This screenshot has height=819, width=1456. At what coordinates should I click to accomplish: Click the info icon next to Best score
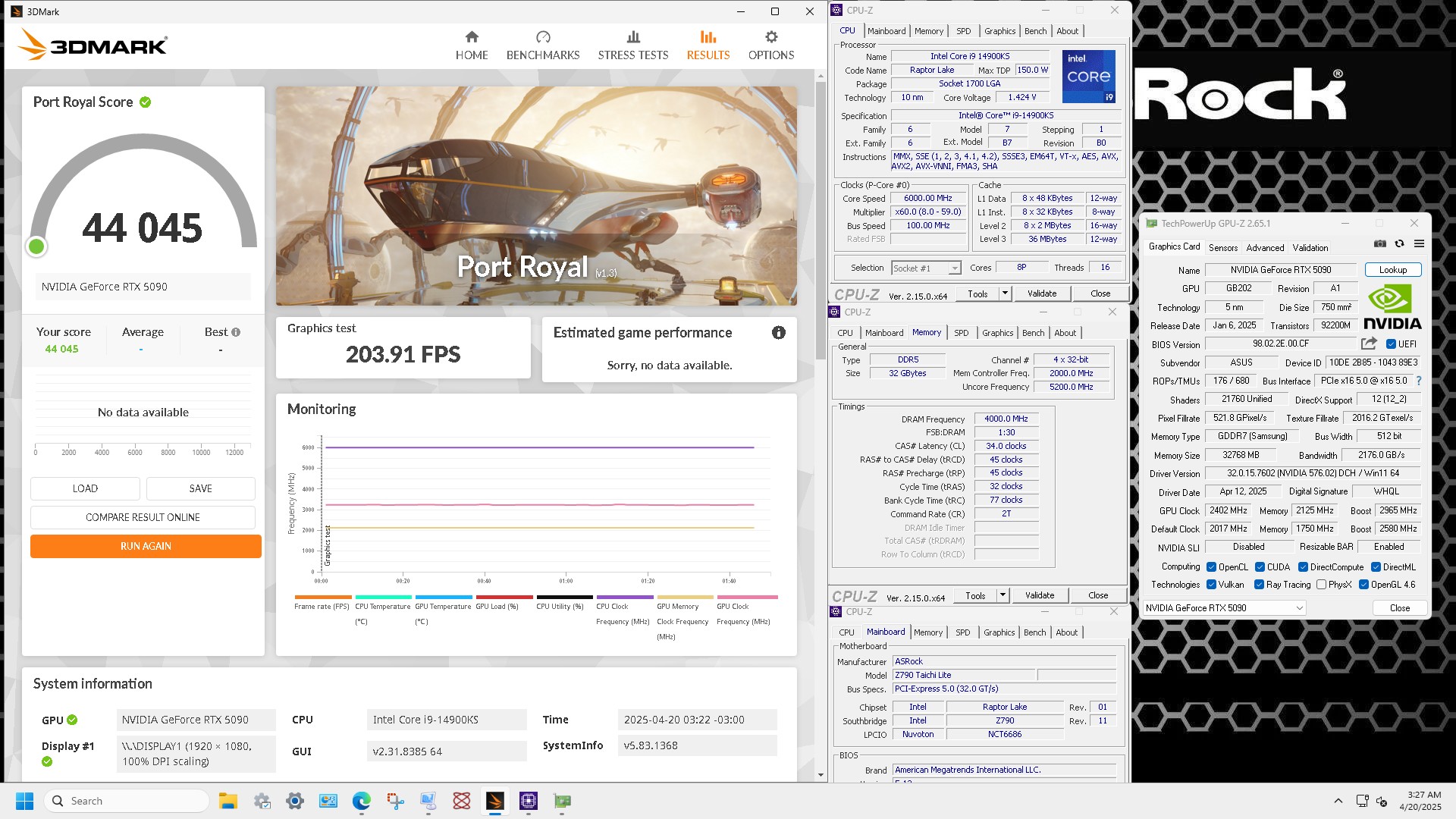pyautogui.click(x=236, y=332)
